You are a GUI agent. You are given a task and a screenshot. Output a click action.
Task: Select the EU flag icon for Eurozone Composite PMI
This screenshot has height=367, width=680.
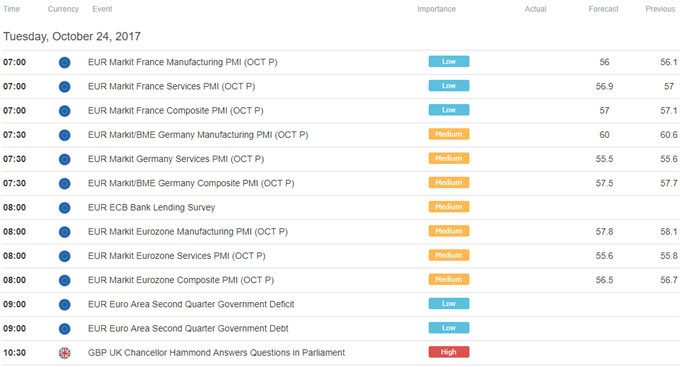(x=65, y=281)
